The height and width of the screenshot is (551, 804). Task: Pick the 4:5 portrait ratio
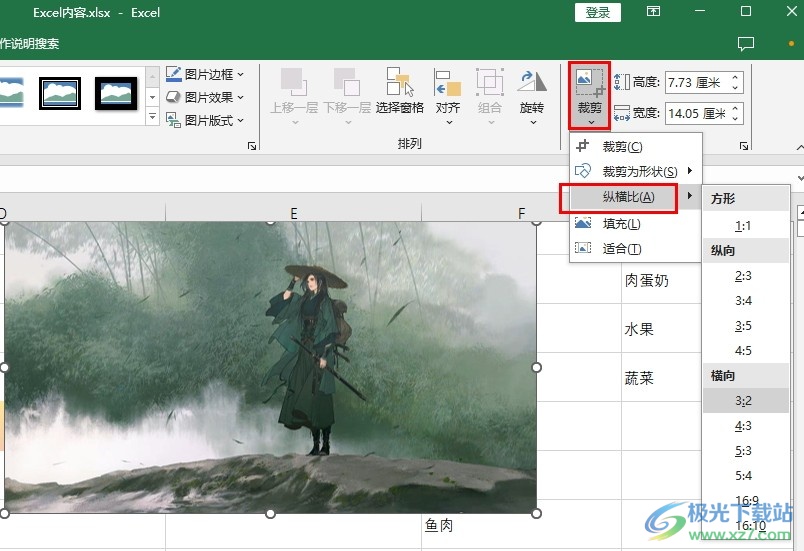pyautogui.click(x=745, y=351)
